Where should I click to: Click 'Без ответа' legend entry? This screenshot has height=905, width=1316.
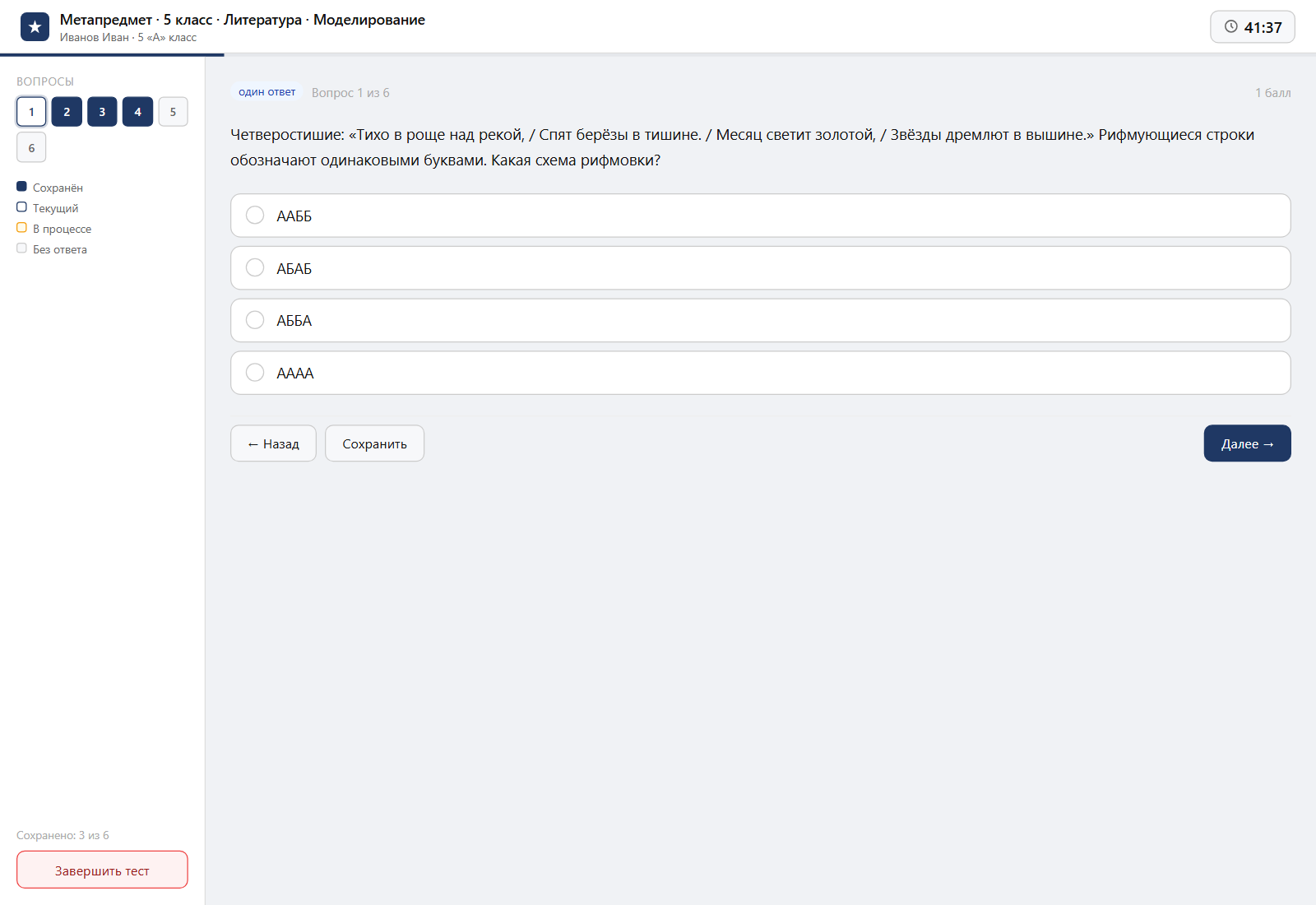[x=52, y=249]
